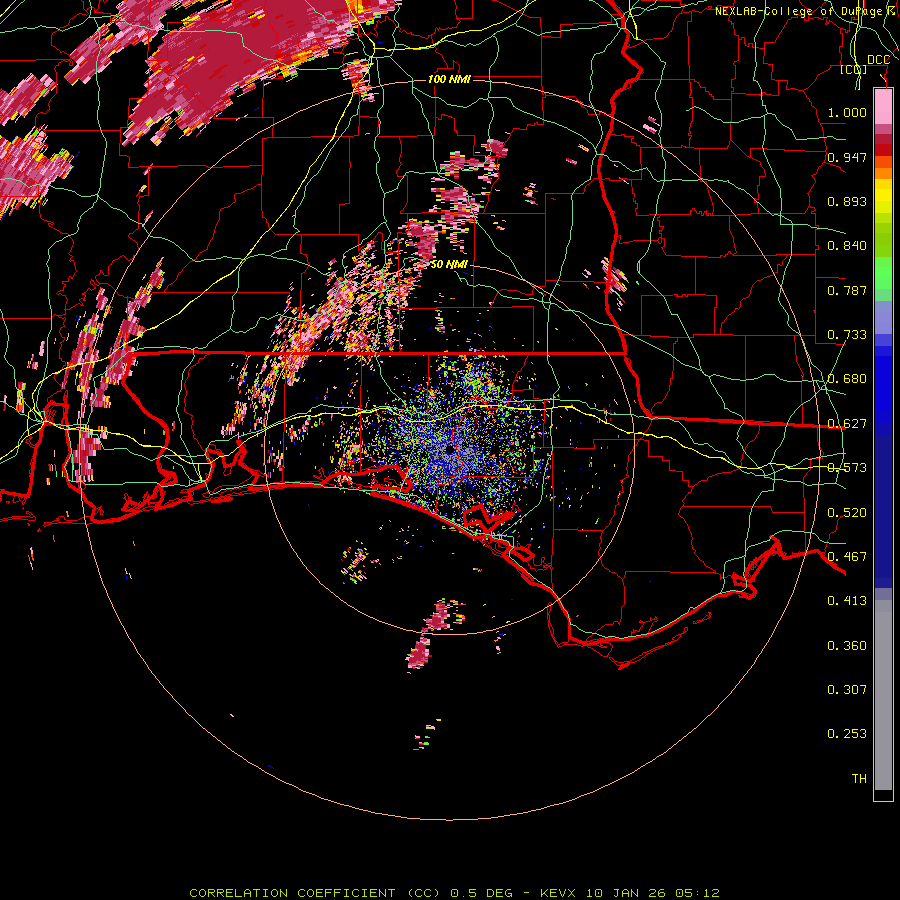The image size is (900, 900).
Task: Select the 0.733 scale value
Action: coord(847,335)
